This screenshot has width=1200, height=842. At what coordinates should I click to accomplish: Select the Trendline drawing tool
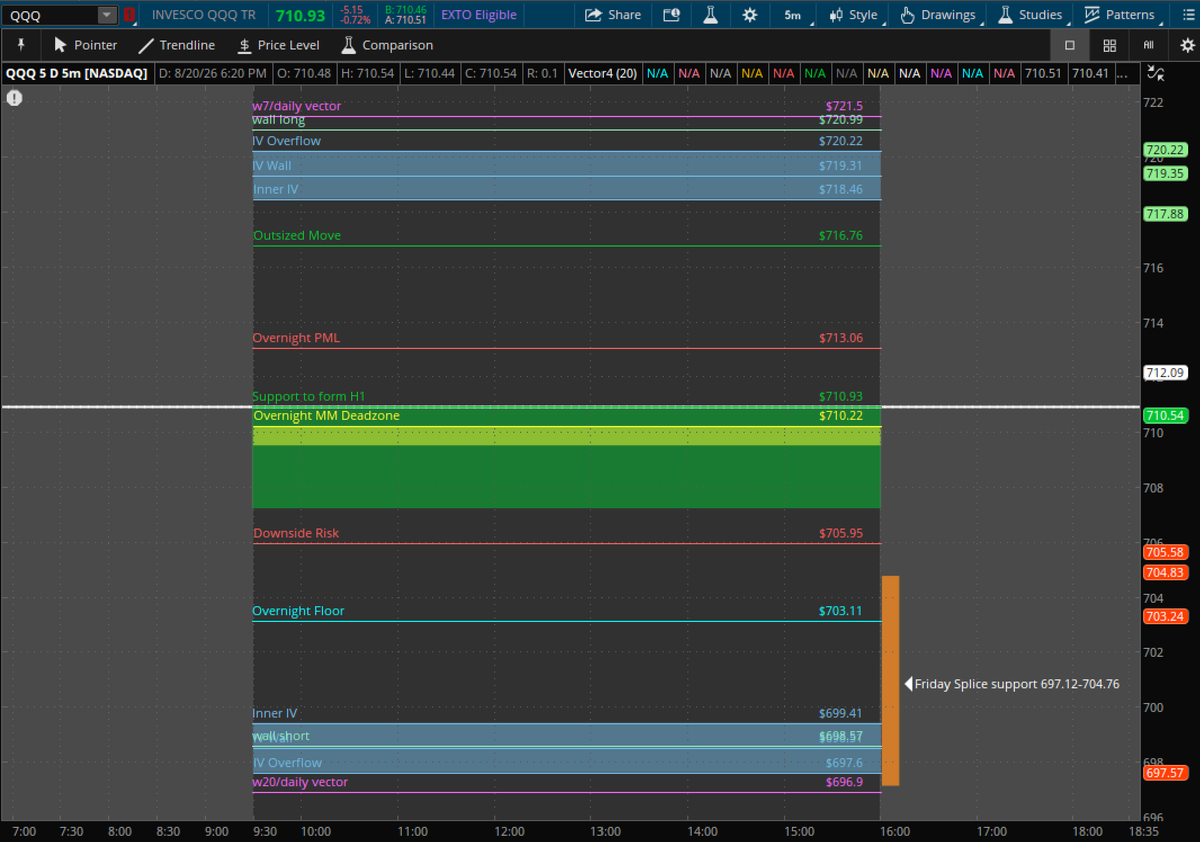[176, 45]
